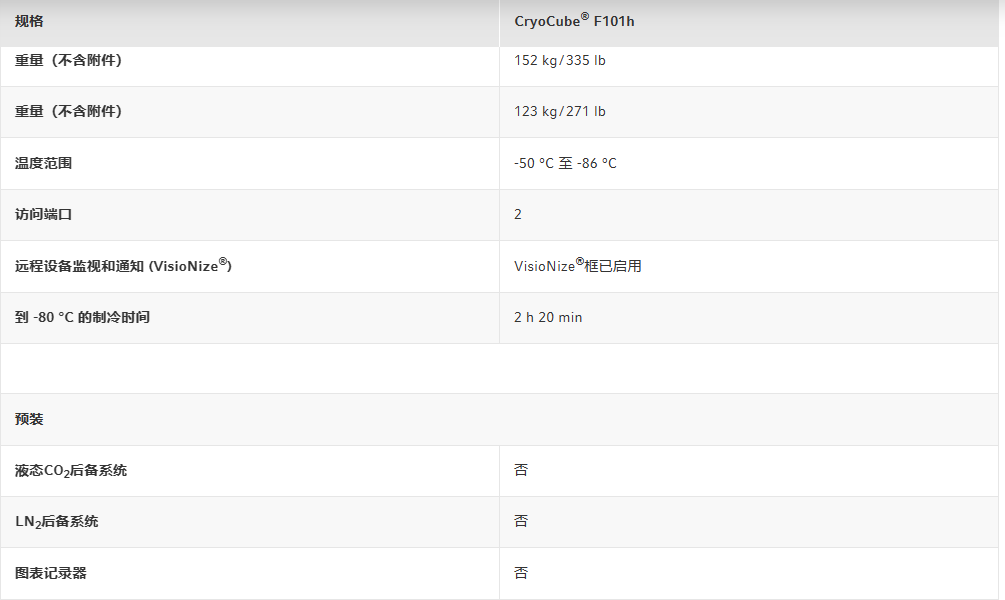Select the 123 kg / 271 lb weight value

click(559, 111)
